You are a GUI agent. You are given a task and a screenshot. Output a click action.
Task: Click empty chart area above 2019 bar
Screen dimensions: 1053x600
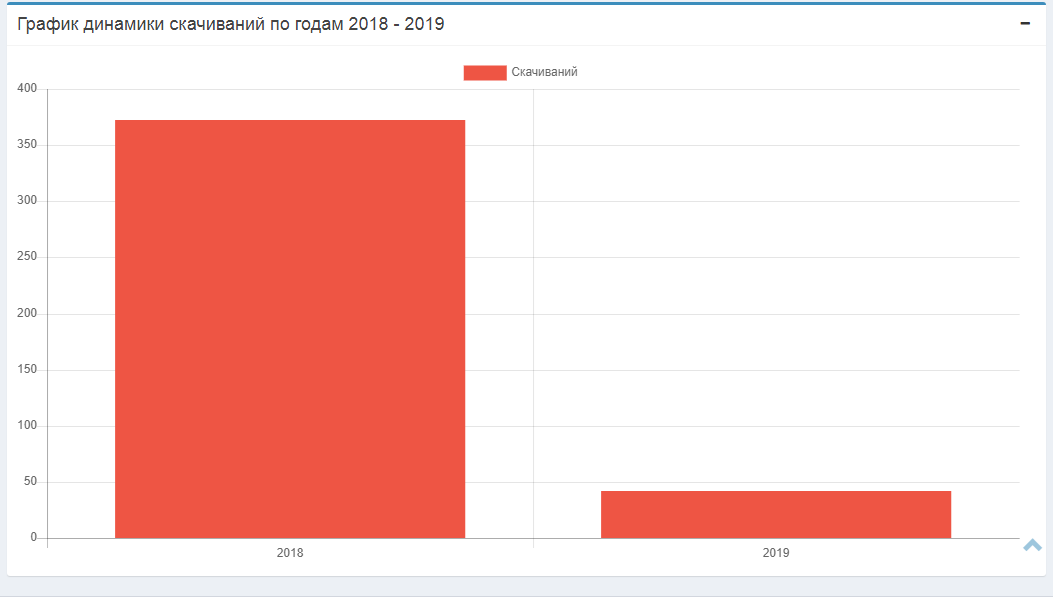[775, 300]
